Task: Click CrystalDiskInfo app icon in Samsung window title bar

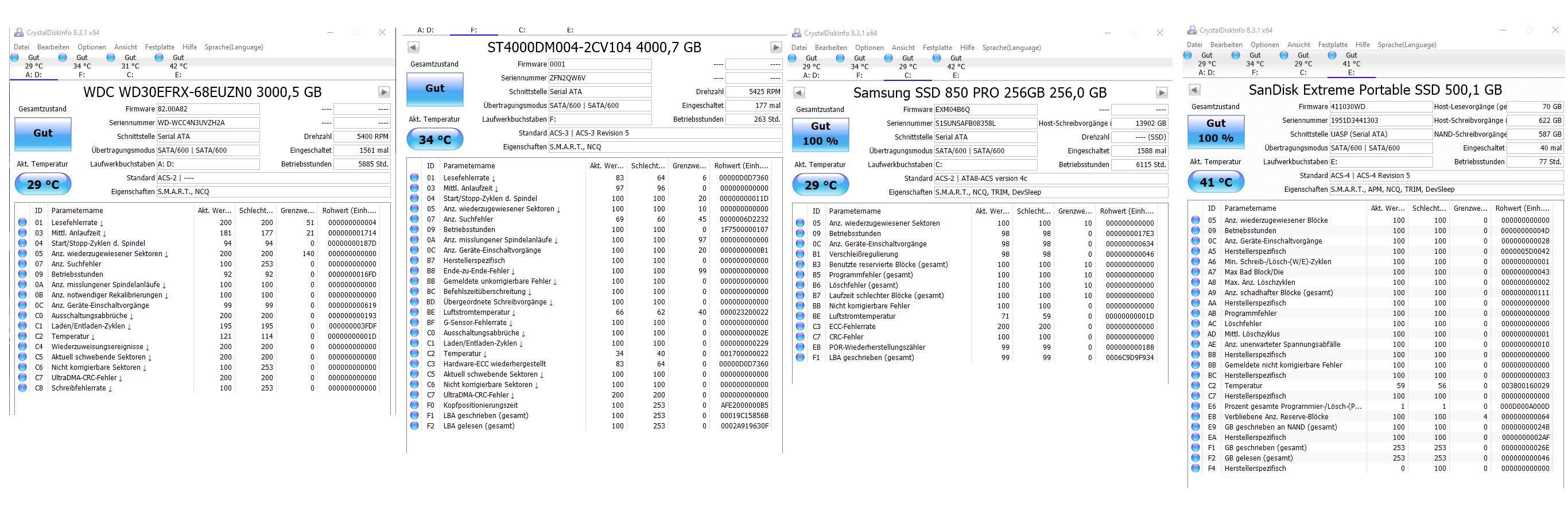Action: click(797, 33)
